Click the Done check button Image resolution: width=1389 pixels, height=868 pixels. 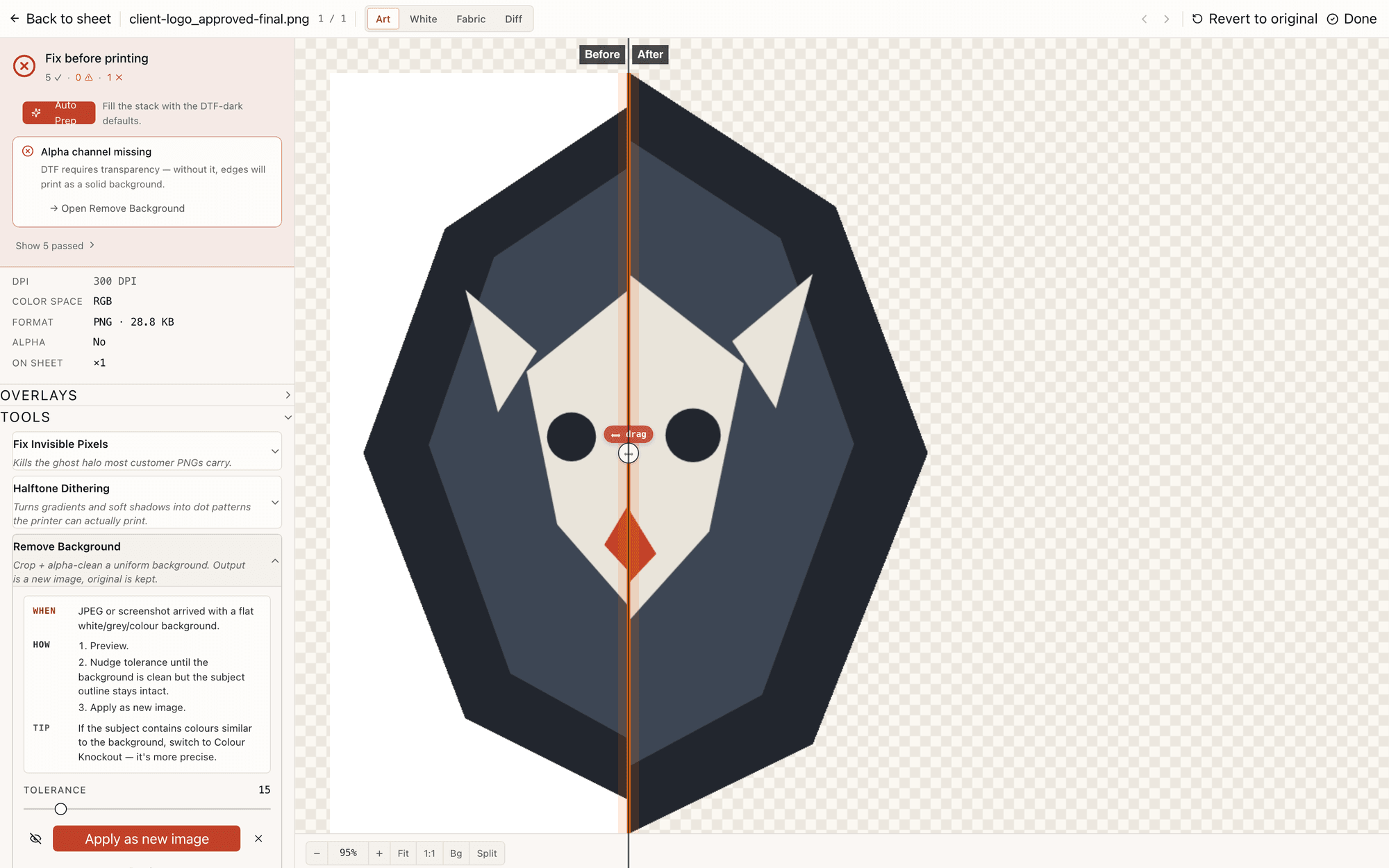point(1351,19)
